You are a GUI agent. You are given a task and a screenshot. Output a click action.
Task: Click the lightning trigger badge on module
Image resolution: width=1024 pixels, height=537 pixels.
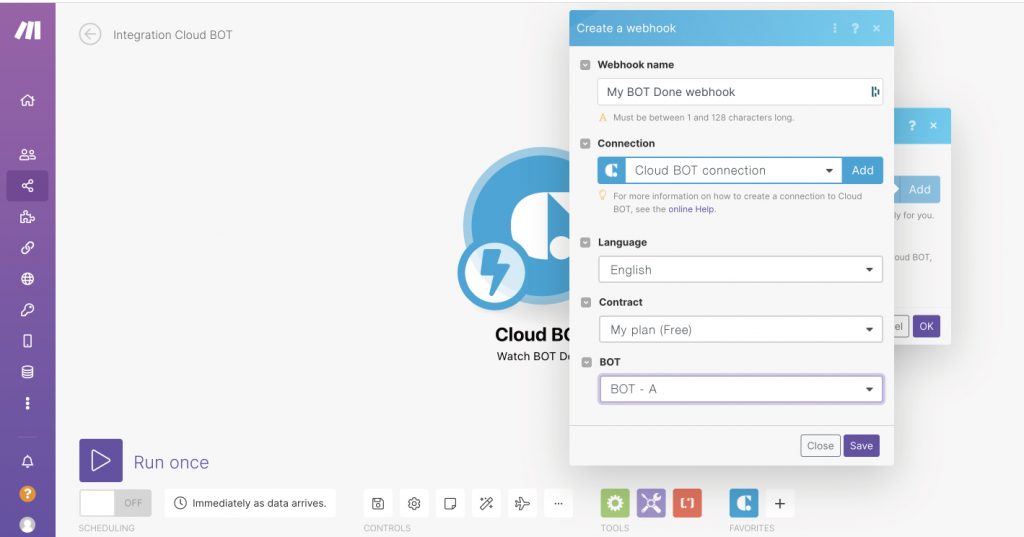492,272
